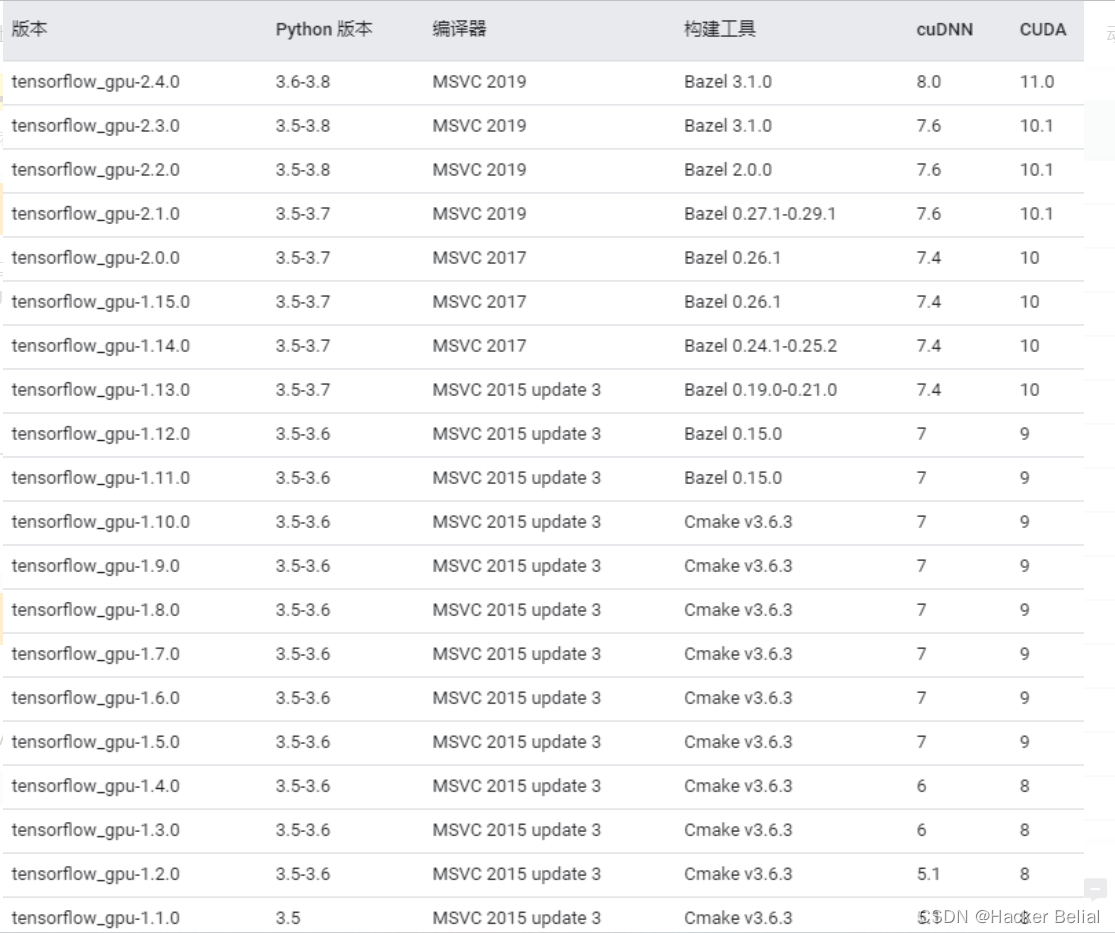Click CUDA 10.1 in the 2.1.0 row
The image size is (1115, 933).
point(1036,214)
